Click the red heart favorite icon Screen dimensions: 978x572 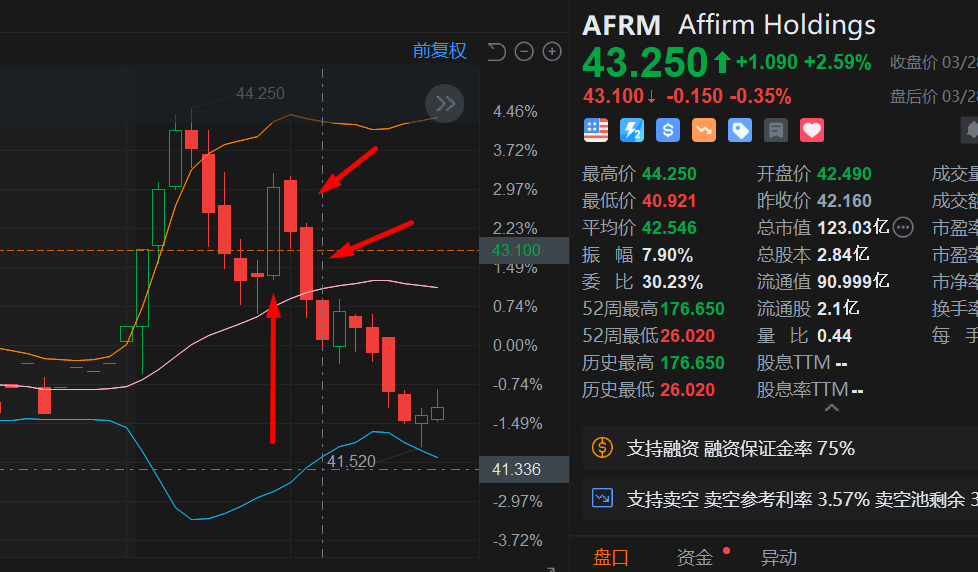tap(812, 130)
